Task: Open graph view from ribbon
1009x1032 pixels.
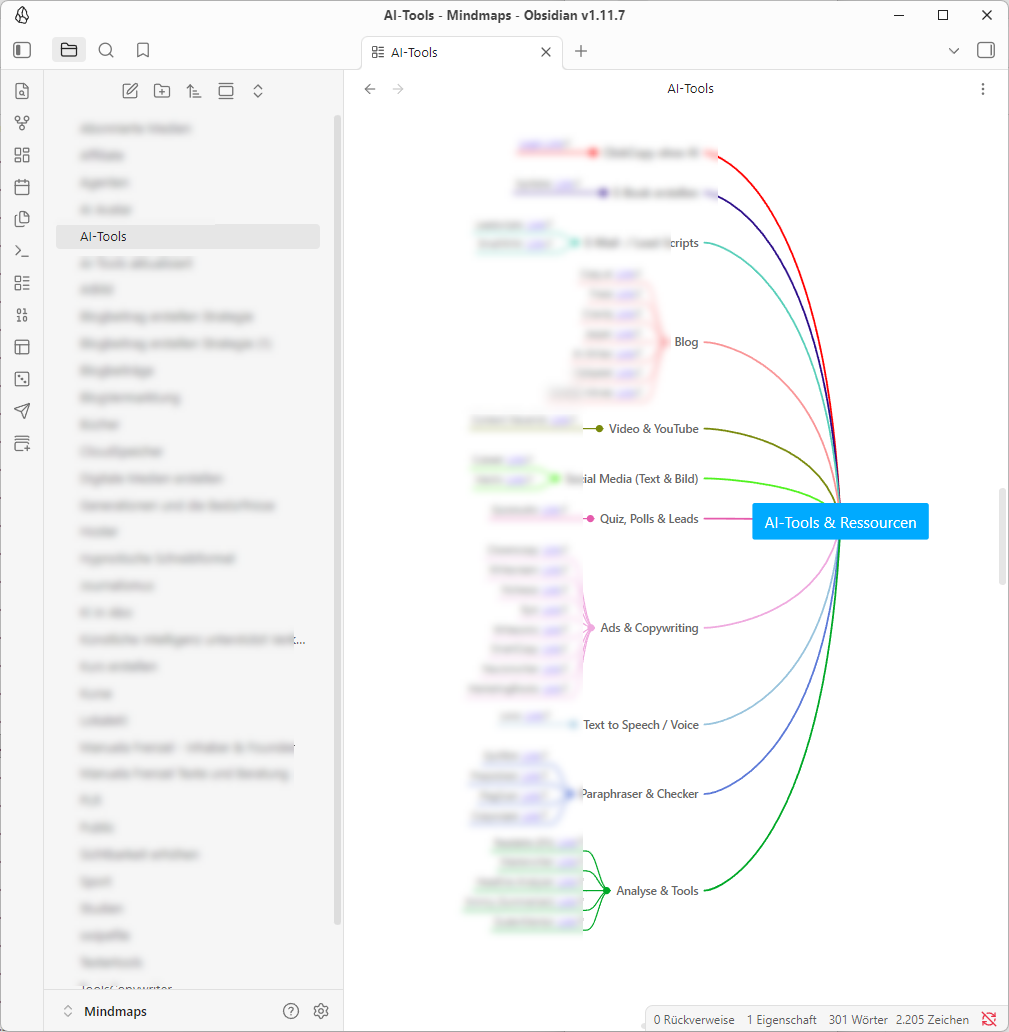Action: click(22, 123)
